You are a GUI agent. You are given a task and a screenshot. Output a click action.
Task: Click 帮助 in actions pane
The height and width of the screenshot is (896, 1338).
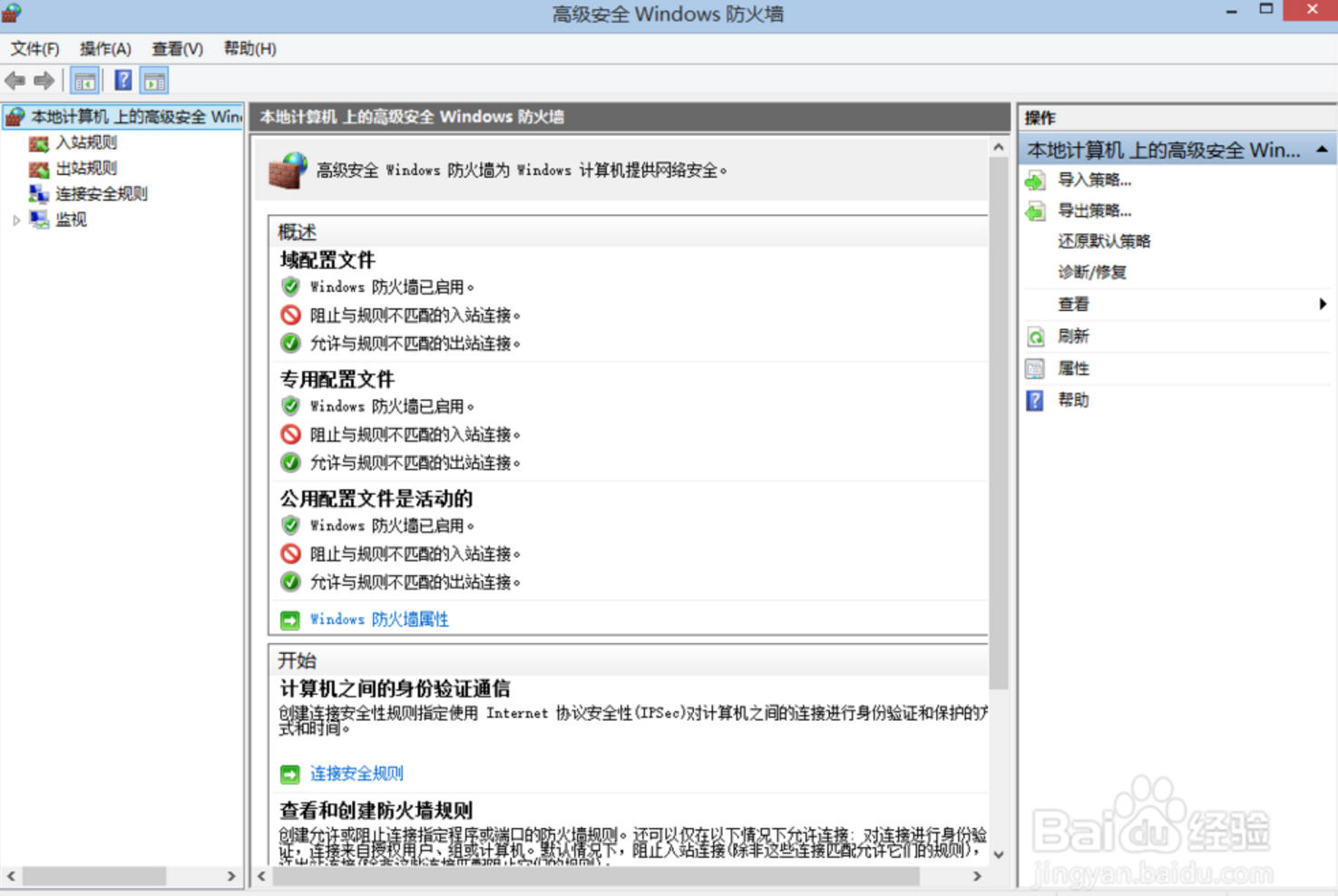coord(1073,400)
